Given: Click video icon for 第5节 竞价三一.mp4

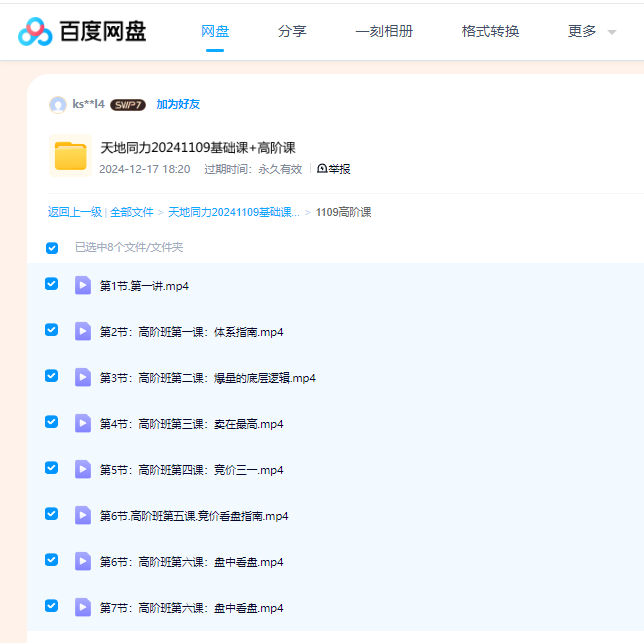Looking at the screenshot, I should (x=83, y=469).
